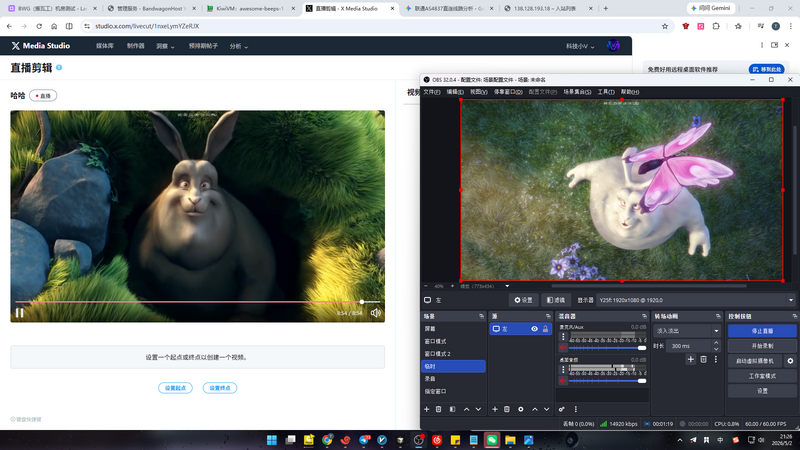Viewport: 800px width, 450px height.
Task: Open the 预排期帖子 scheduled posts tab
Action: pos(203,46)
